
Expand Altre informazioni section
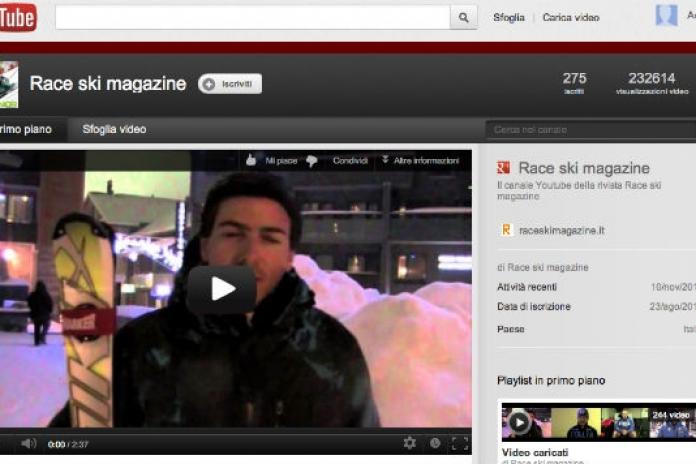click(x=419, y=161)
